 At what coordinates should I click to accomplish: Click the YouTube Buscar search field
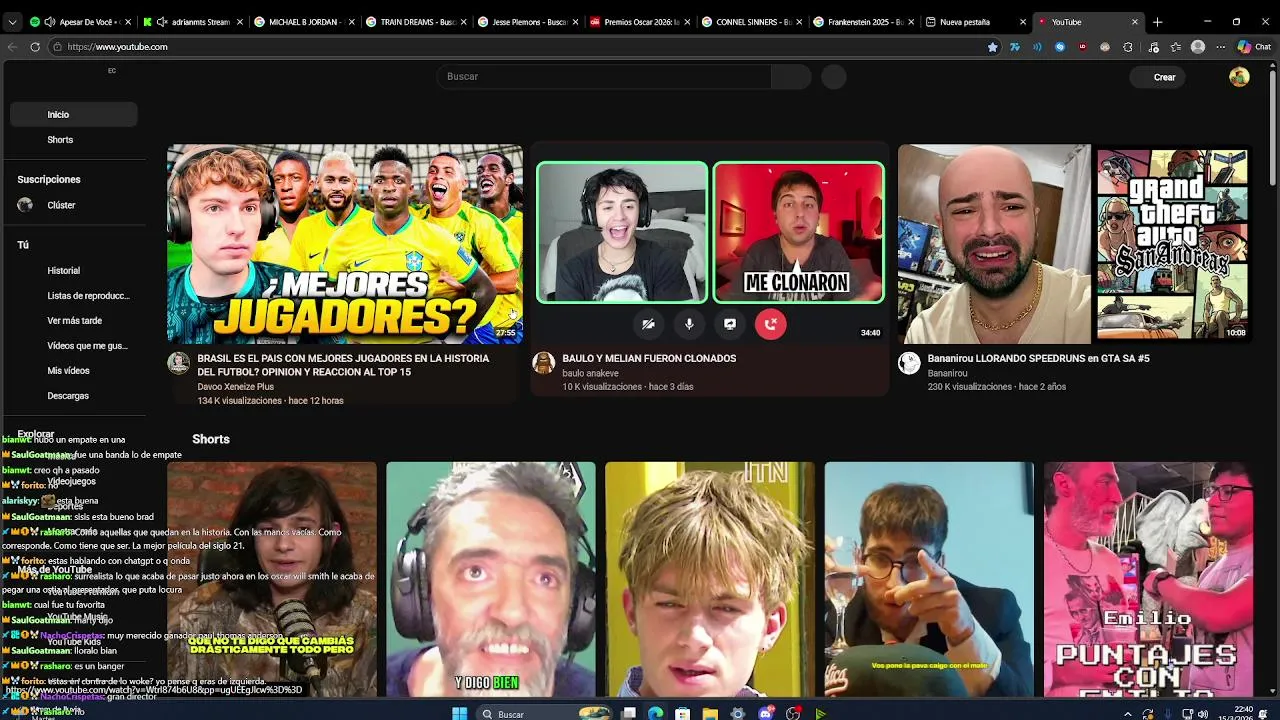[603, 76]
